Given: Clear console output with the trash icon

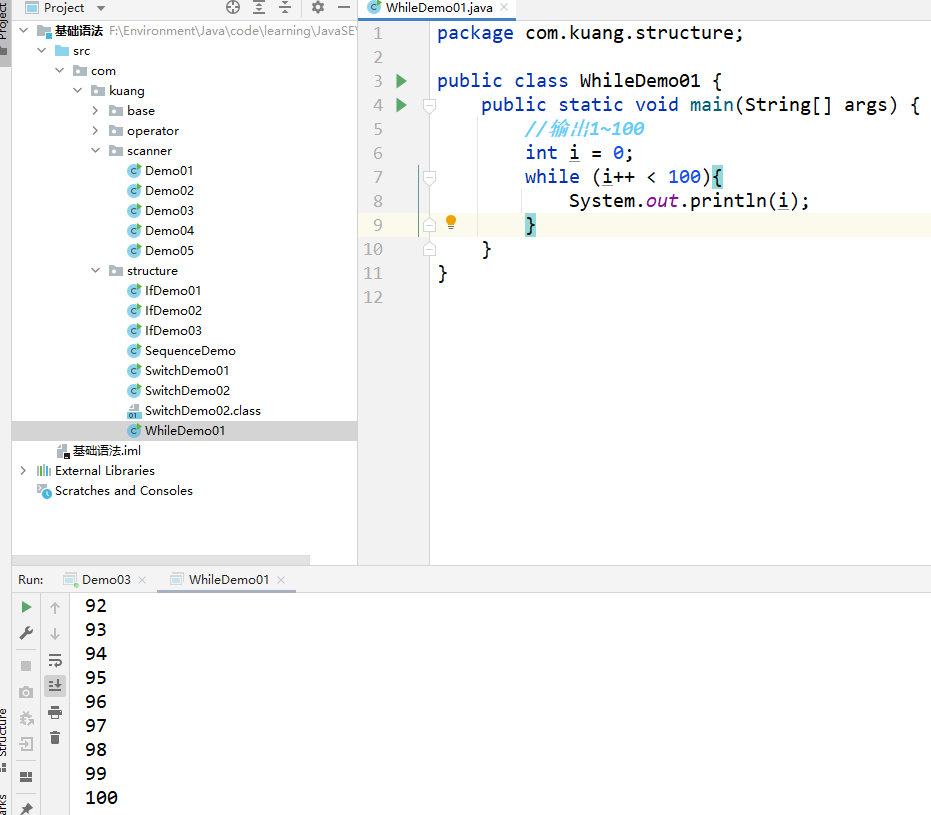Looking at the screenshot, I should click(55, 738).
